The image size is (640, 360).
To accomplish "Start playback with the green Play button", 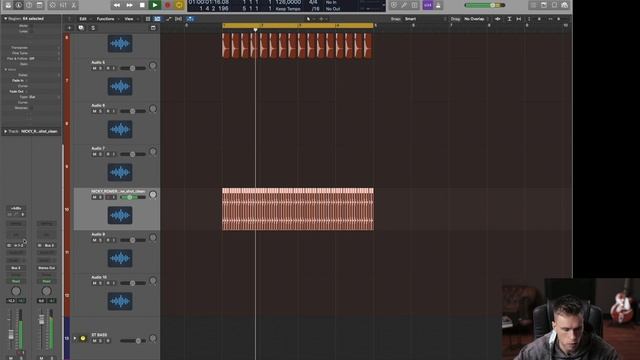I will (x=155, y=5).
